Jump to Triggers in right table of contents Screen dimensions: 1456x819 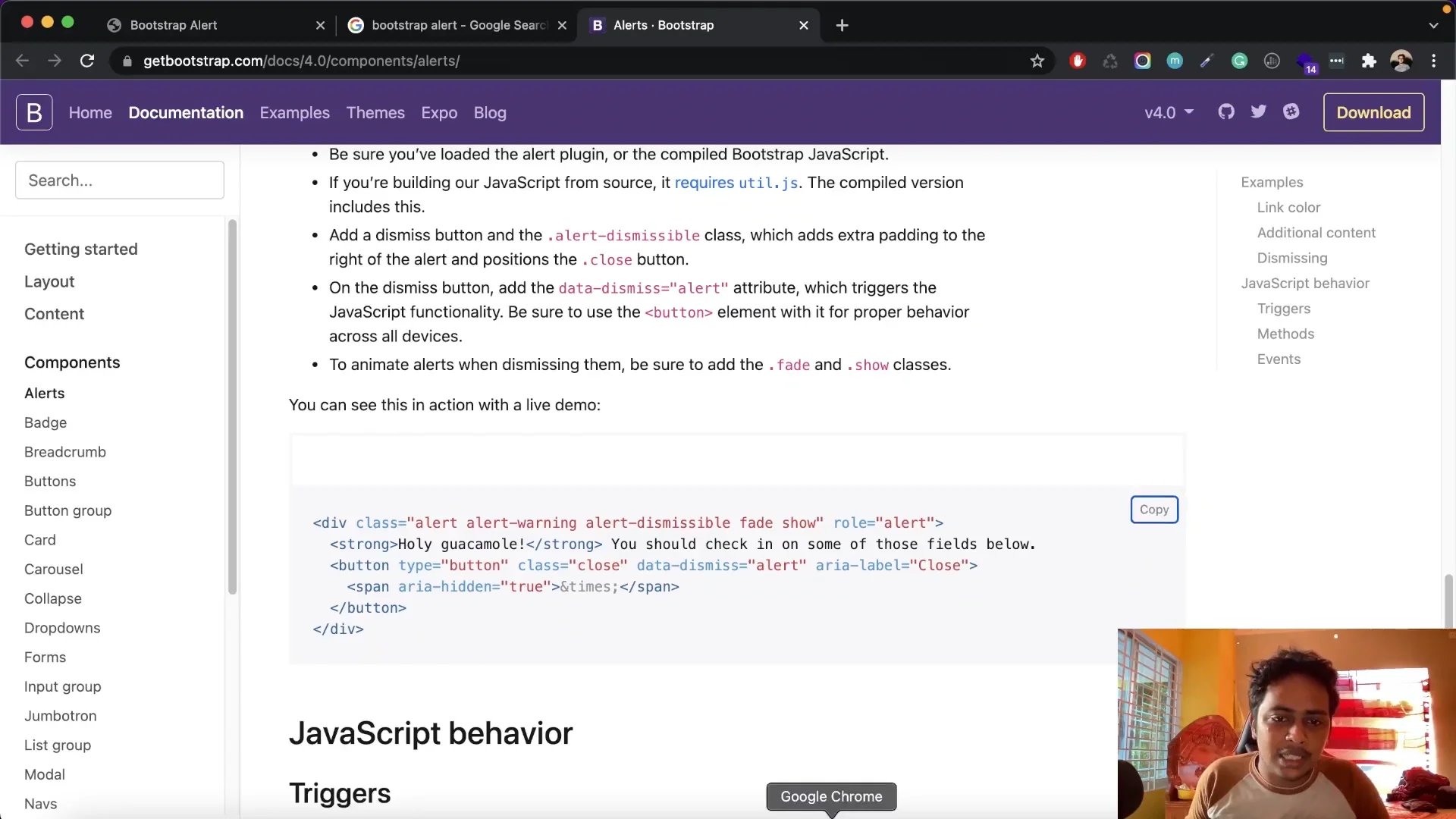(x=1284, y=309)
